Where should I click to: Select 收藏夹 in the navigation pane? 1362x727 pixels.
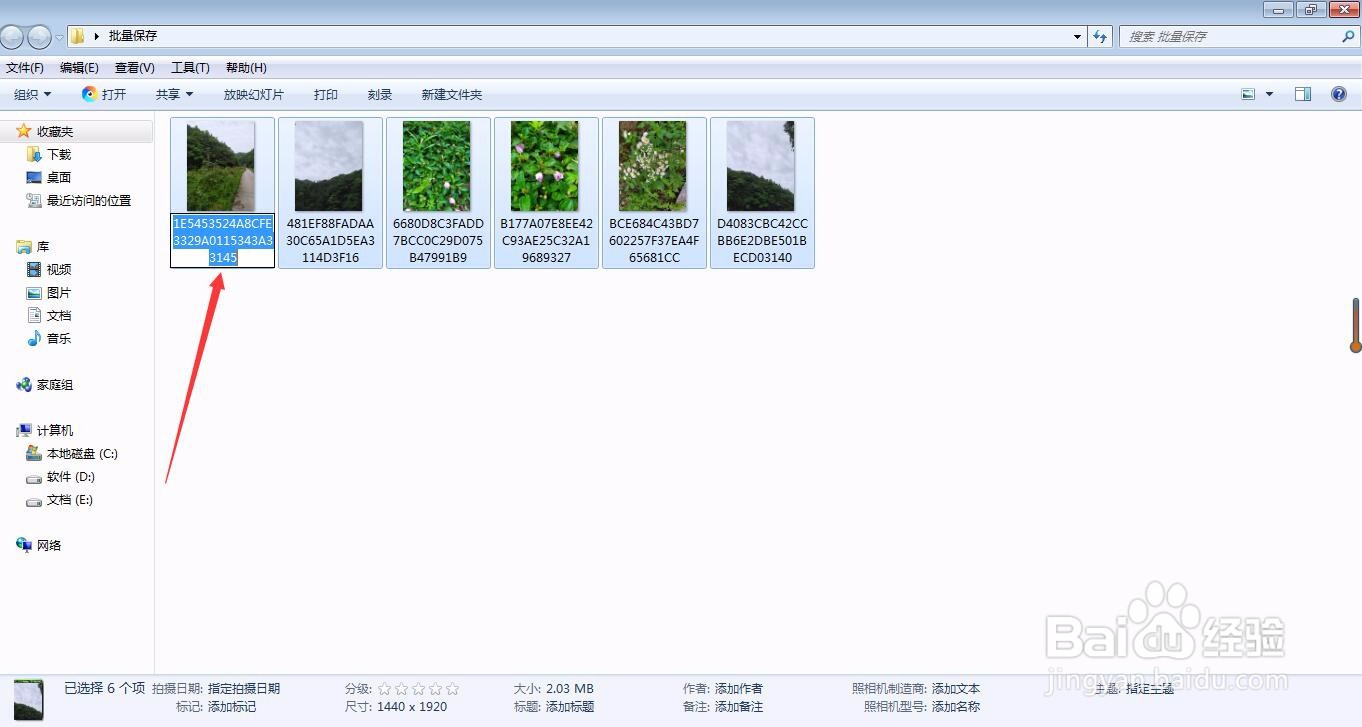(x=55, y=131)
